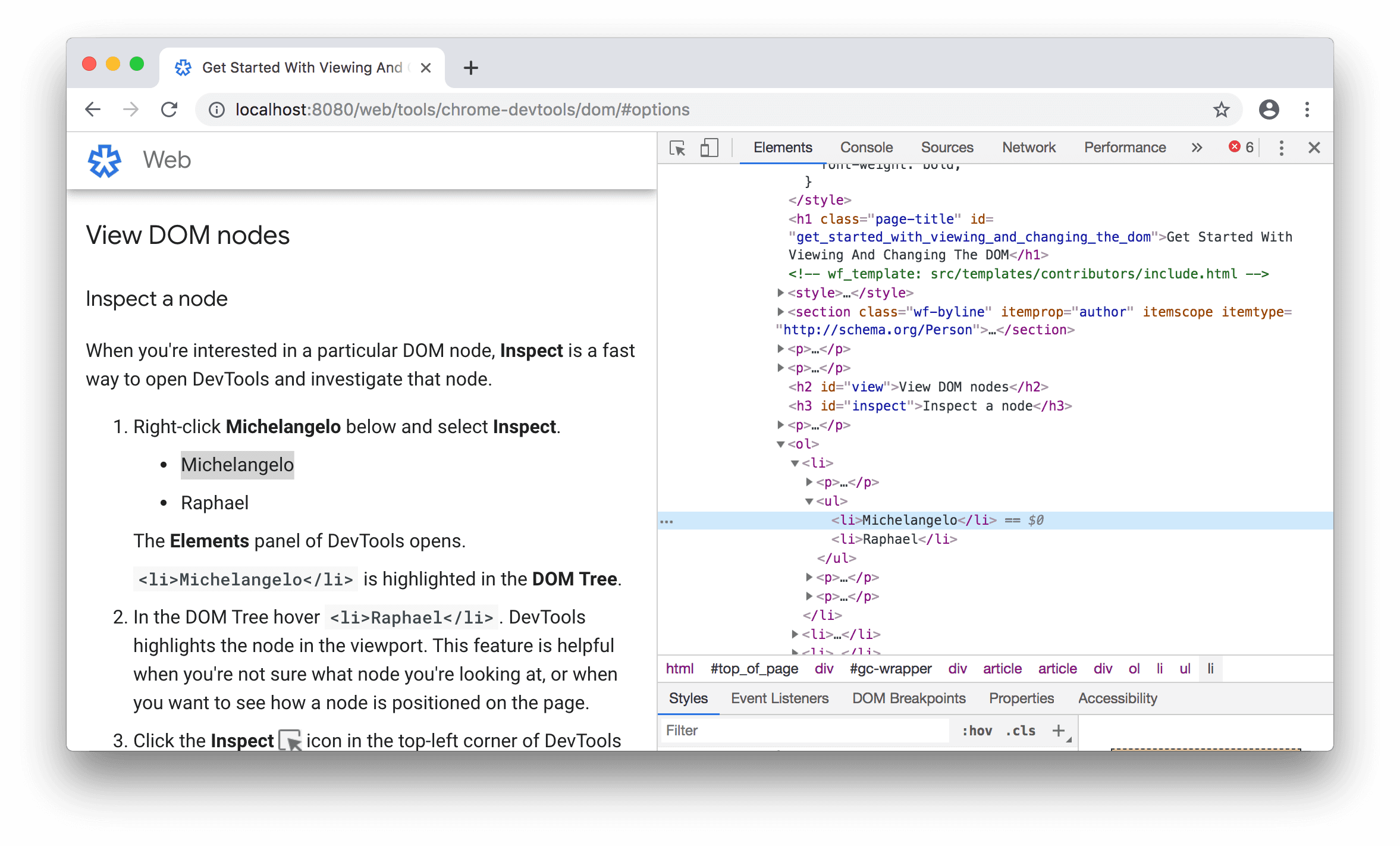Toggle the :hov pseudo-class filter
This screenshot has width=1400, height=846.
(955, 731)
